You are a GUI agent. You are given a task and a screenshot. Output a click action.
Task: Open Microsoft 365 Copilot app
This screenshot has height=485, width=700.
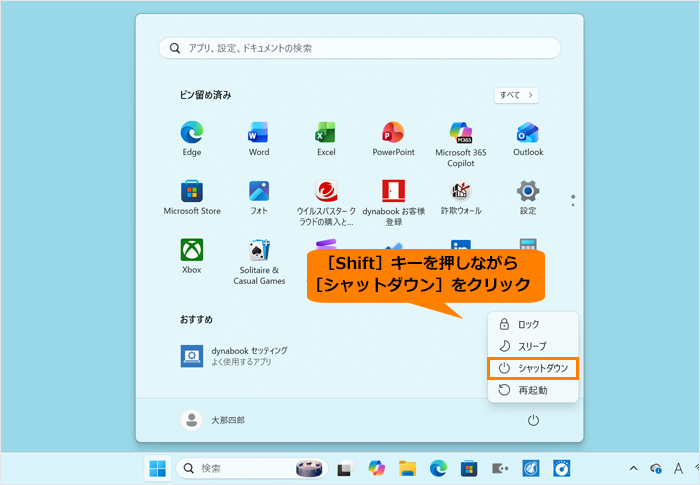(461, 144)
